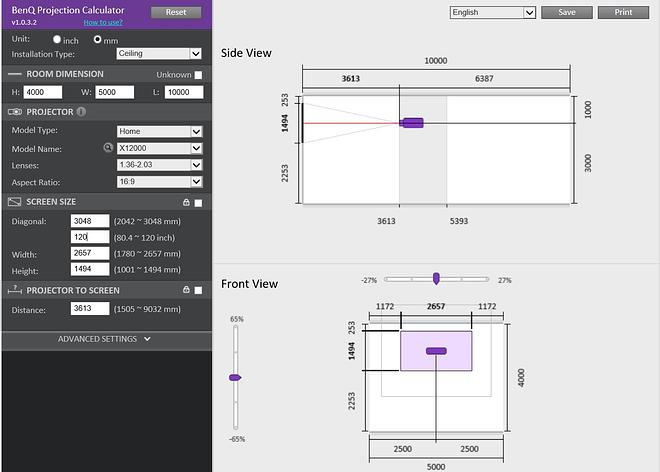This screenshot has width=660, height=472.
Task: Expand Advanced Settings
Action: [x=104, y=339]
